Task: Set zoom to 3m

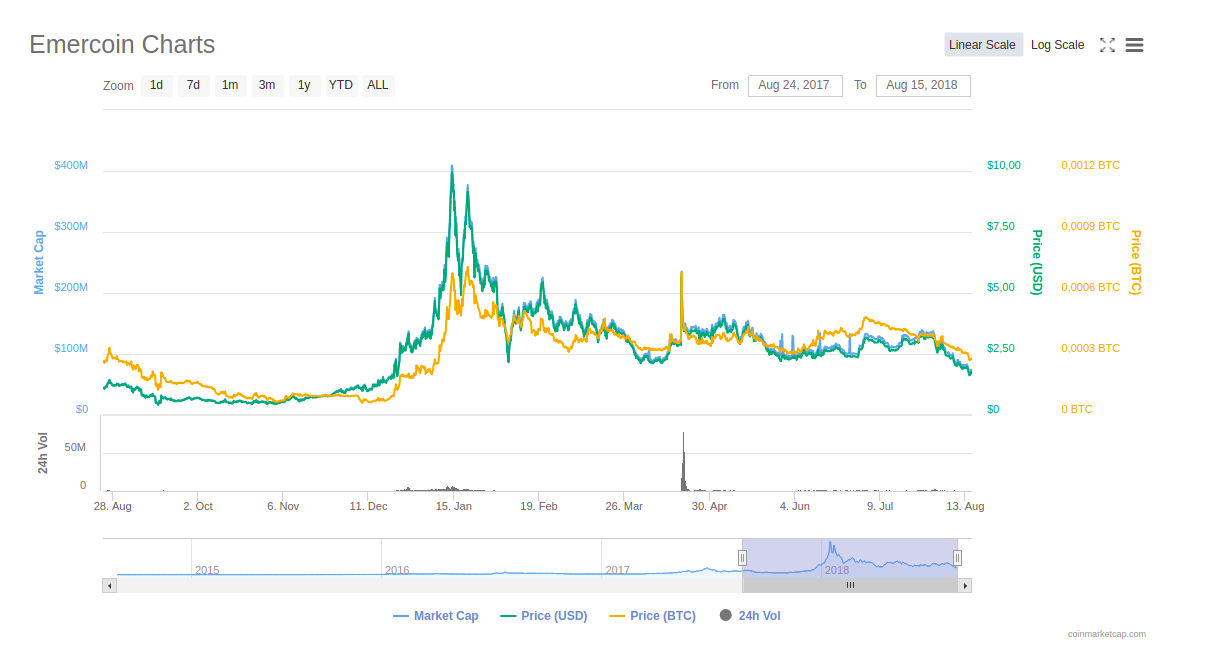Action: click(267, 85)
